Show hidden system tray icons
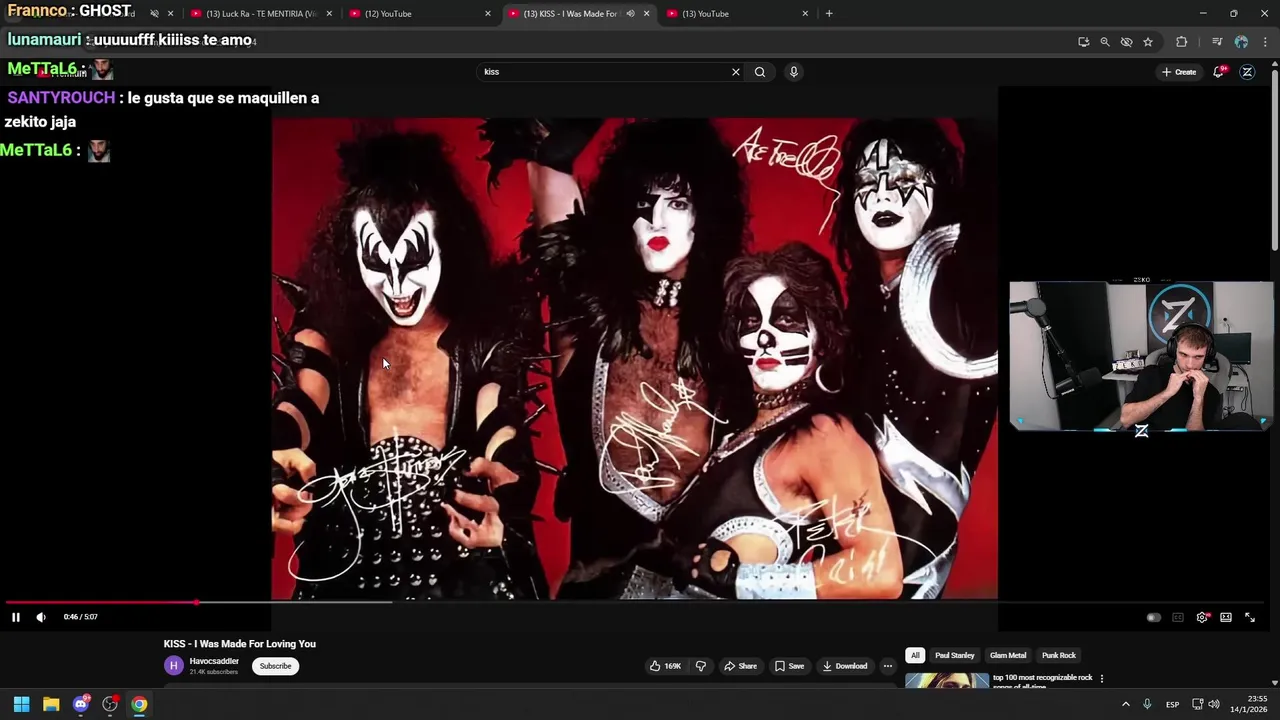1280x720 pixels. tap(1126, 704)
